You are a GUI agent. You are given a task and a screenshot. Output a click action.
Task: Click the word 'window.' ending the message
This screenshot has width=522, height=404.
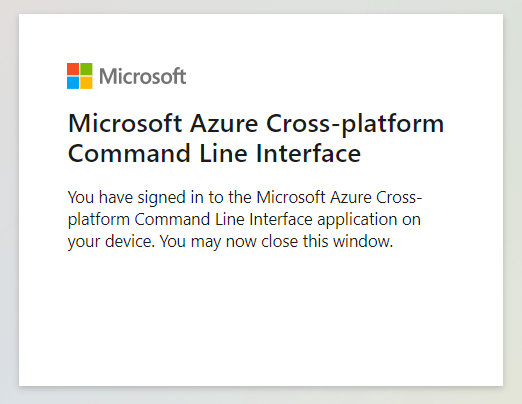363,241
